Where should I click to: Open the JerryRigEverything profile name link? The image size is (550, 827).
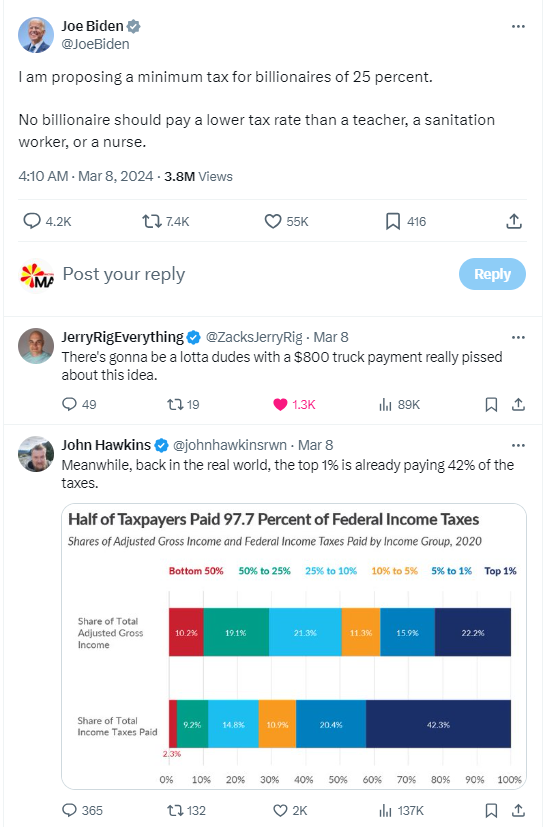pos(122,336)
